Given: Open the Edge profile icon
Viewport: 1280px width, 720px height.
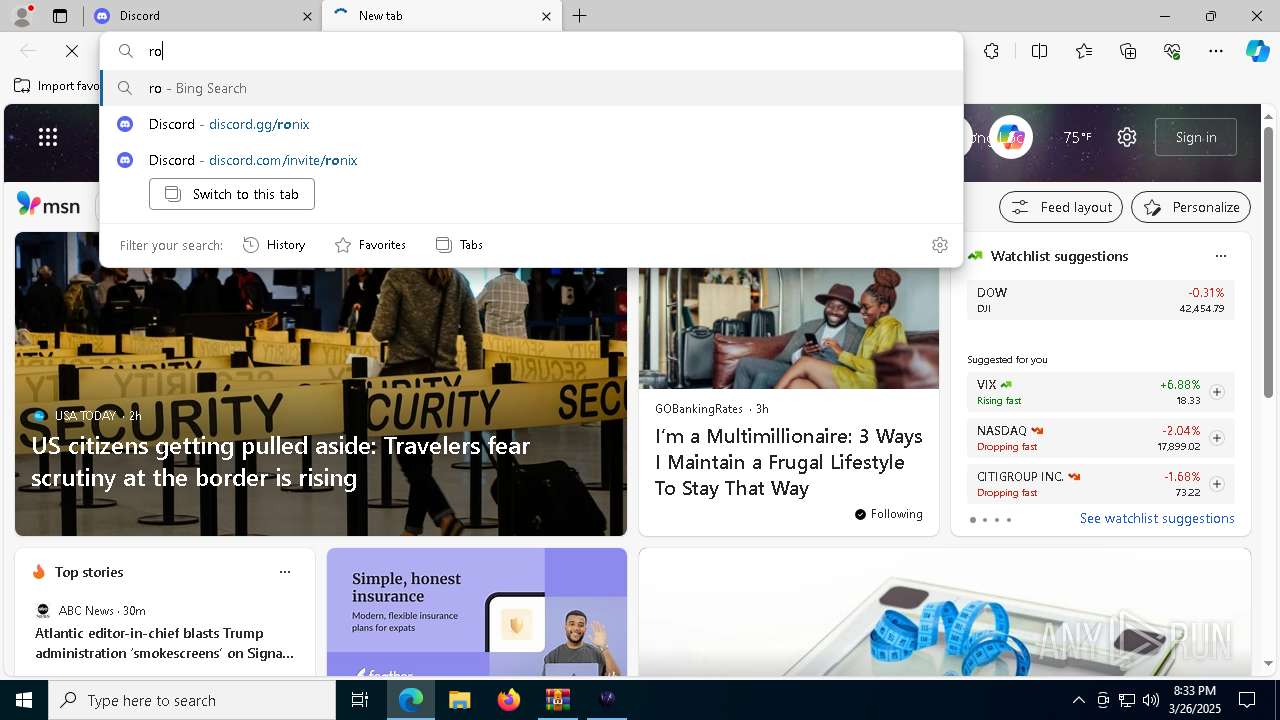Looking at the screenshot, I should point(22,15).
